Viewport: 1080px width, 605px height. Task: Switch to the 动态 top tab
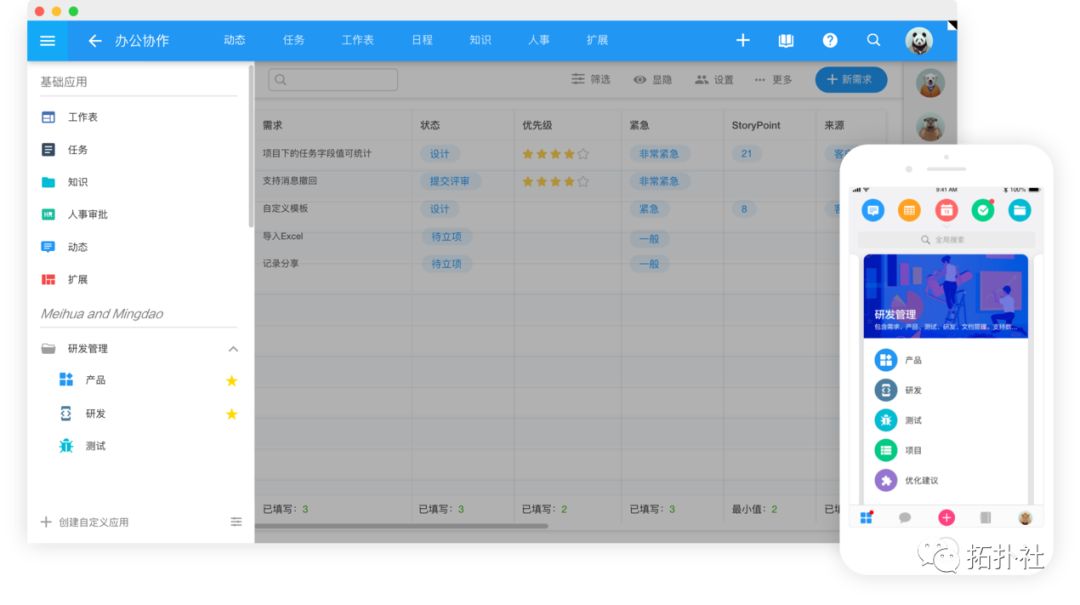[234, 40]
